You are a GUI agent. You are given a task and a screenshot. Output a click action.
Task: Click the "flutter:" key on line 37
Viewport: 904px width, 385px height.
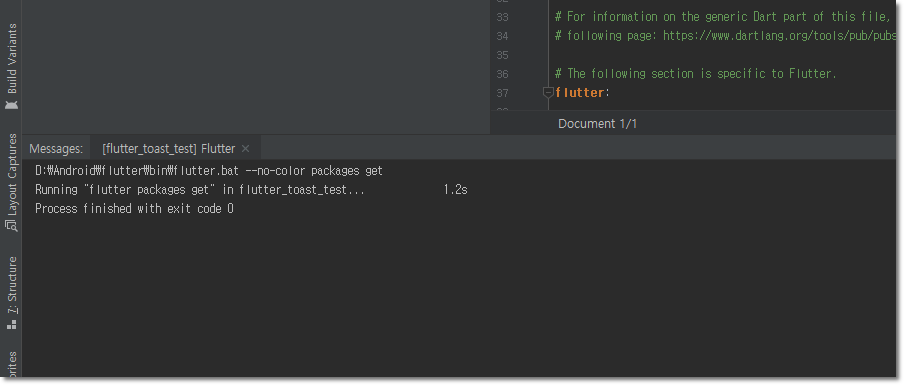coord(582,92)
